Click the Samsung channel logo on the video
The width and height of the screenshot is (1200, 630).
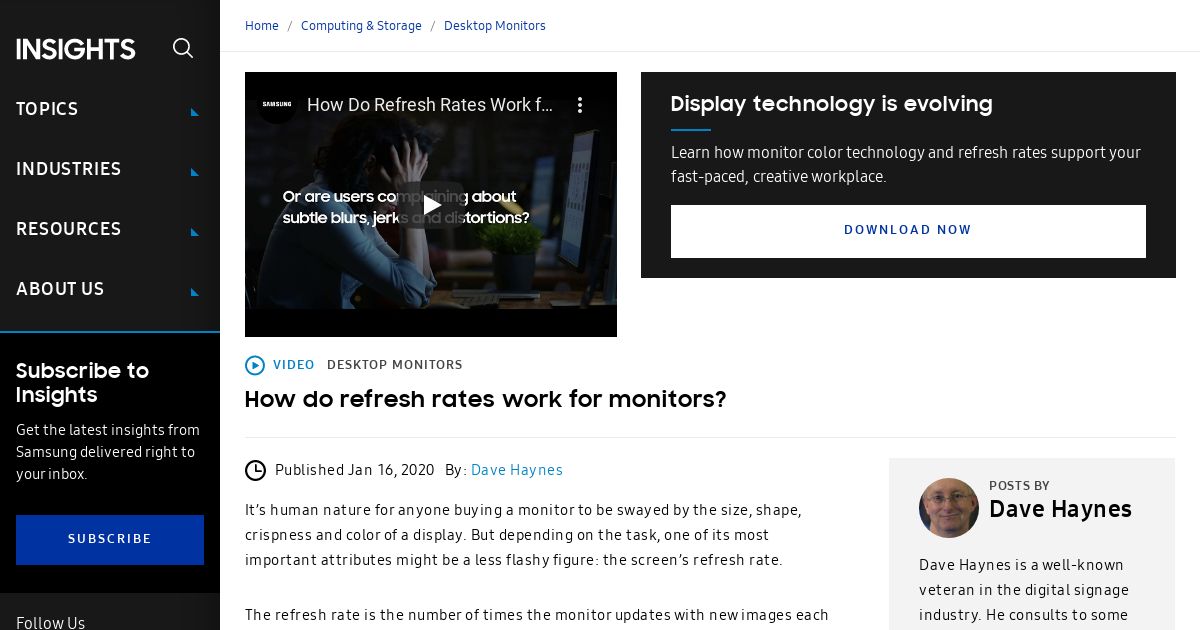(x=277, y=105)
